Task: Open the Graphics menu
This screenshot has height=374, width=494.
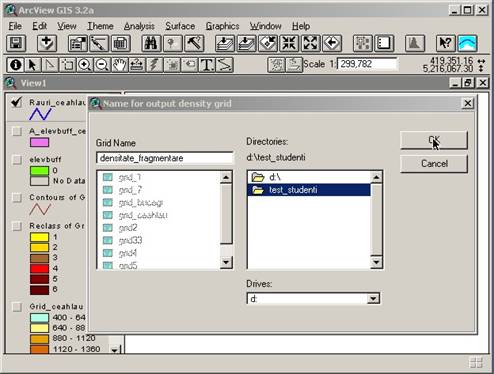Action: (x=222, y=26)
